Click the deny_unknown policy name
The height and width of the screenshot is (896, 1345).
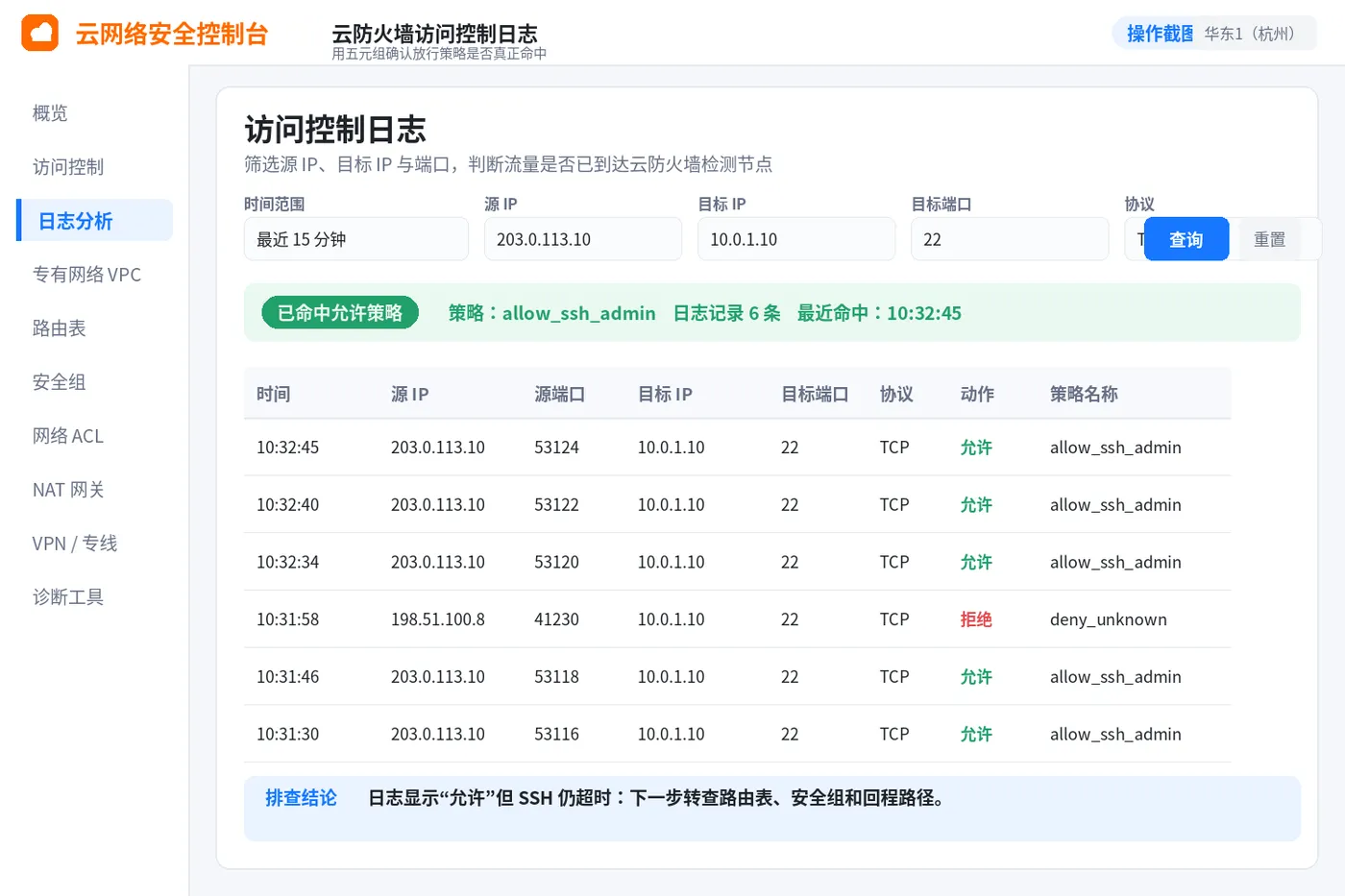coord(1109,619)
